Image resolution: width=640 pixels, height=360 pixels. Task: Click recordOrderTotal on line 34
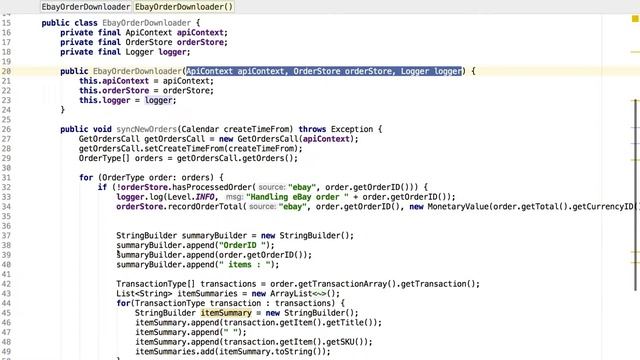(205, 207)
